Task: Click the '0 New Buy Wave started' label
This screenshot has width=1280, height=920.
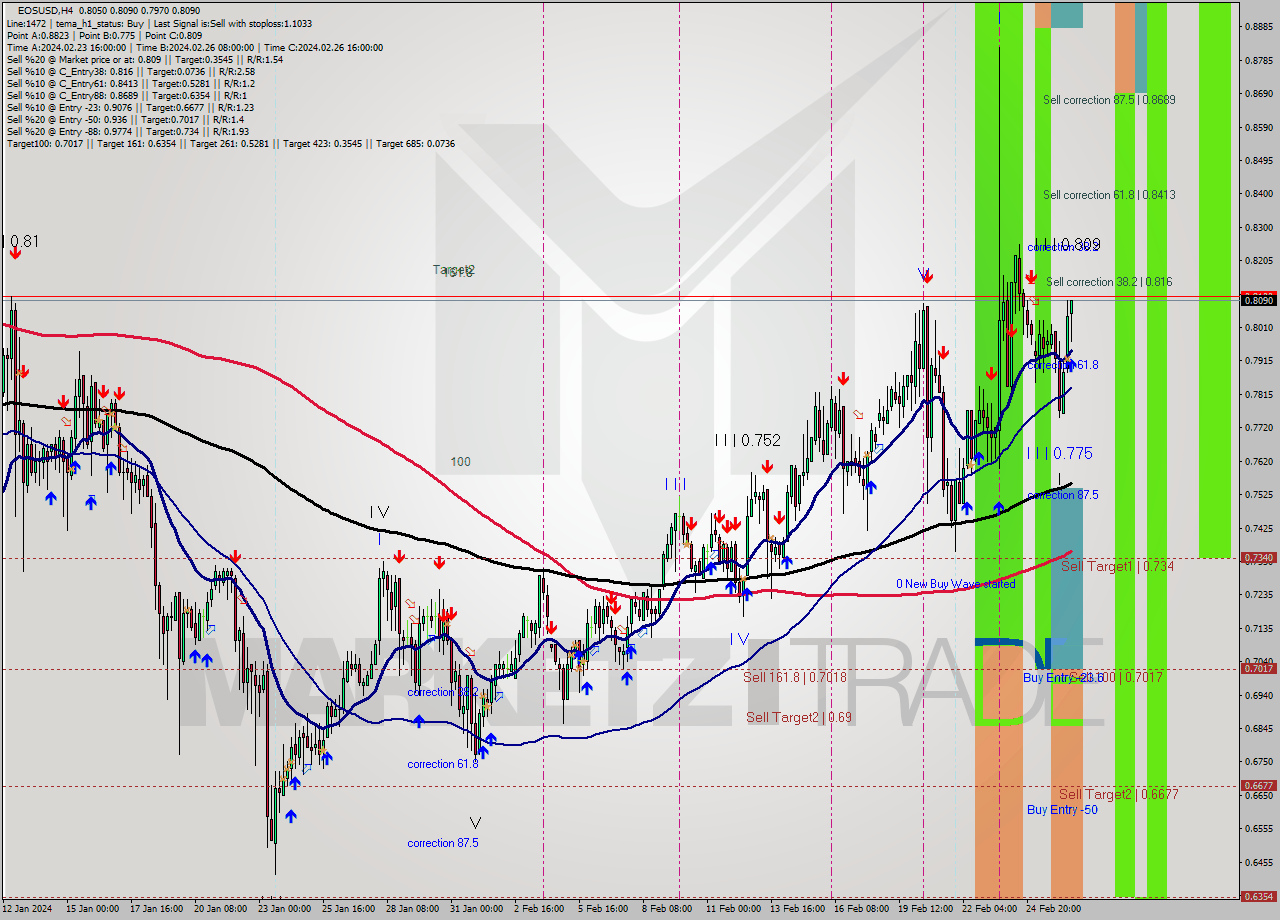Action: pyautogui.click(x=955, y=584)
